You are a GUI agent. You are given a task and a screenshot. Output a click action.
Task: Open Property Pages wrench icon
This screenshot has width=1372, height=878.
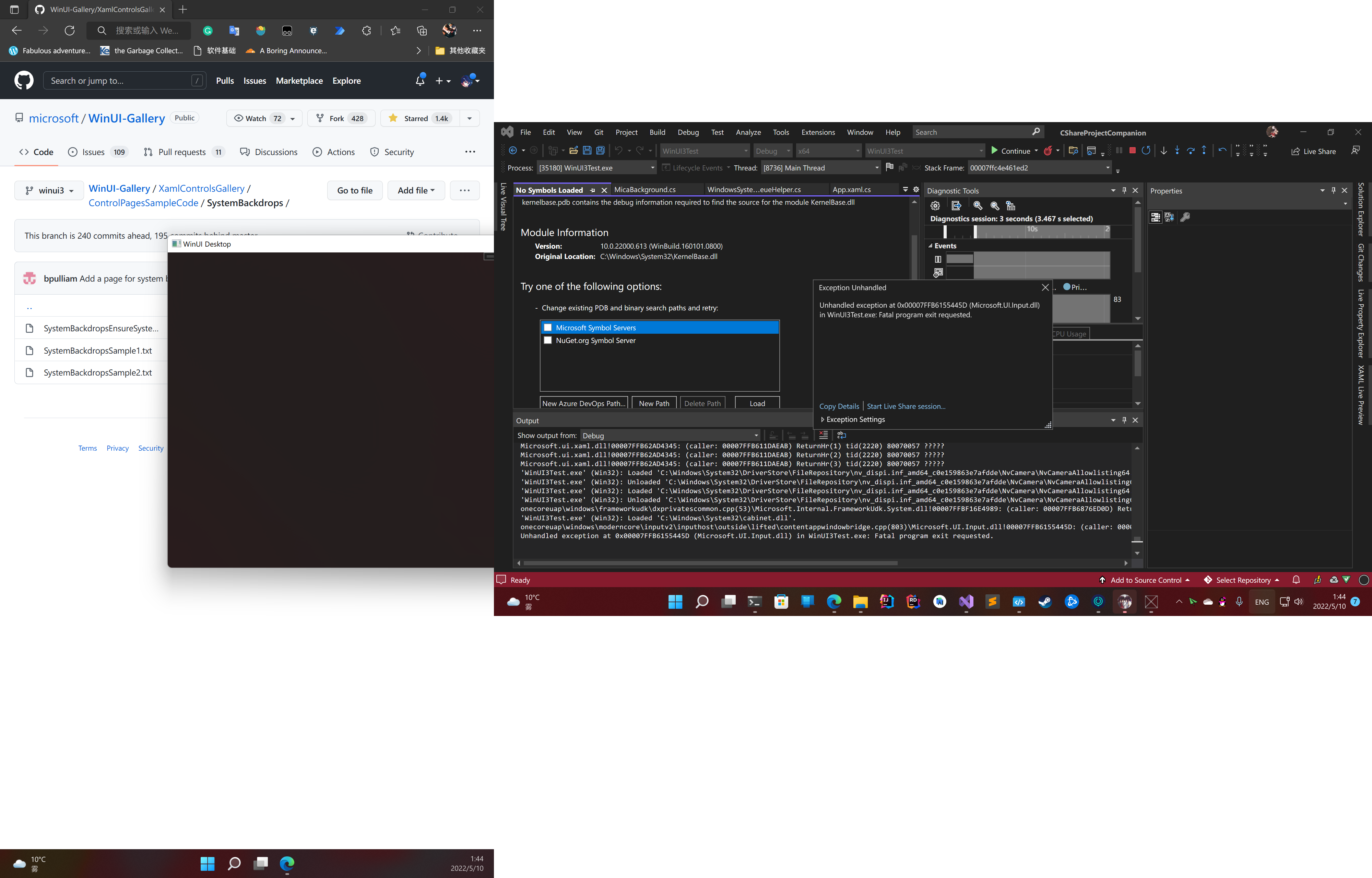[1185, 217]
